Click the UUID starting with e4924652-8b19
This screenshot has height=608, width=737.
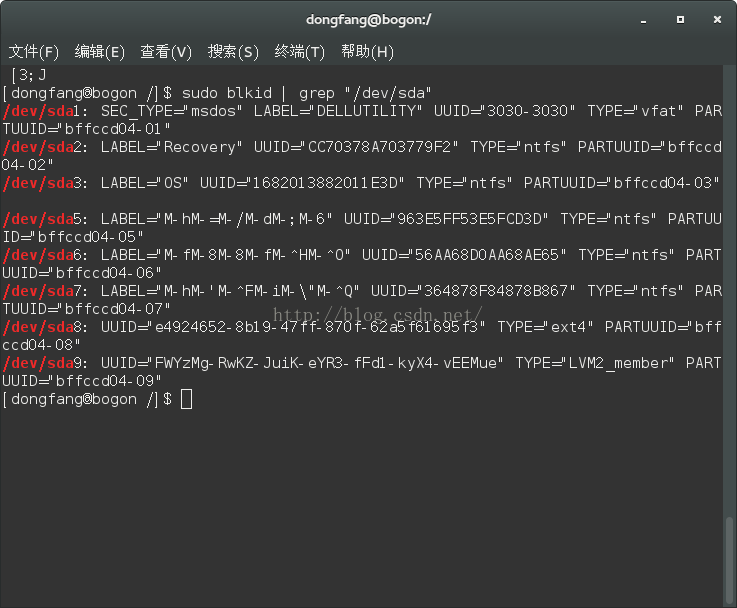(293, 327)
